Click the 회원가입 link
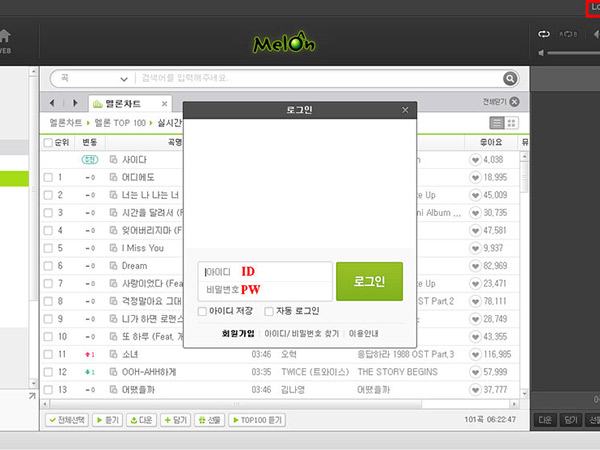This screenshot has width=600, height=450. pyautogui.click(x=238, y=333)
